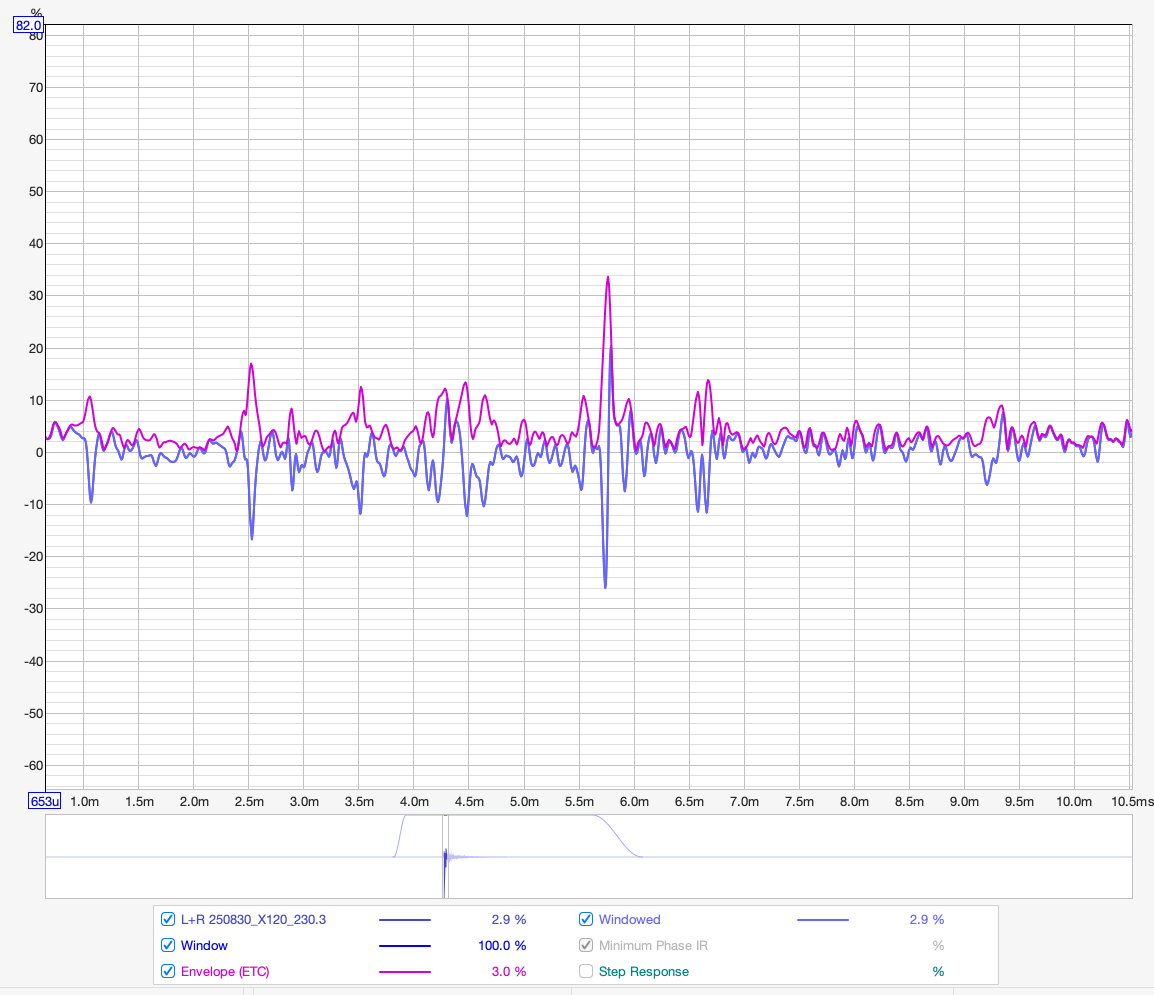Click the 3.0 % Envelope value readout
Viewport: 1154px width, 995px height.
point(508,971)
